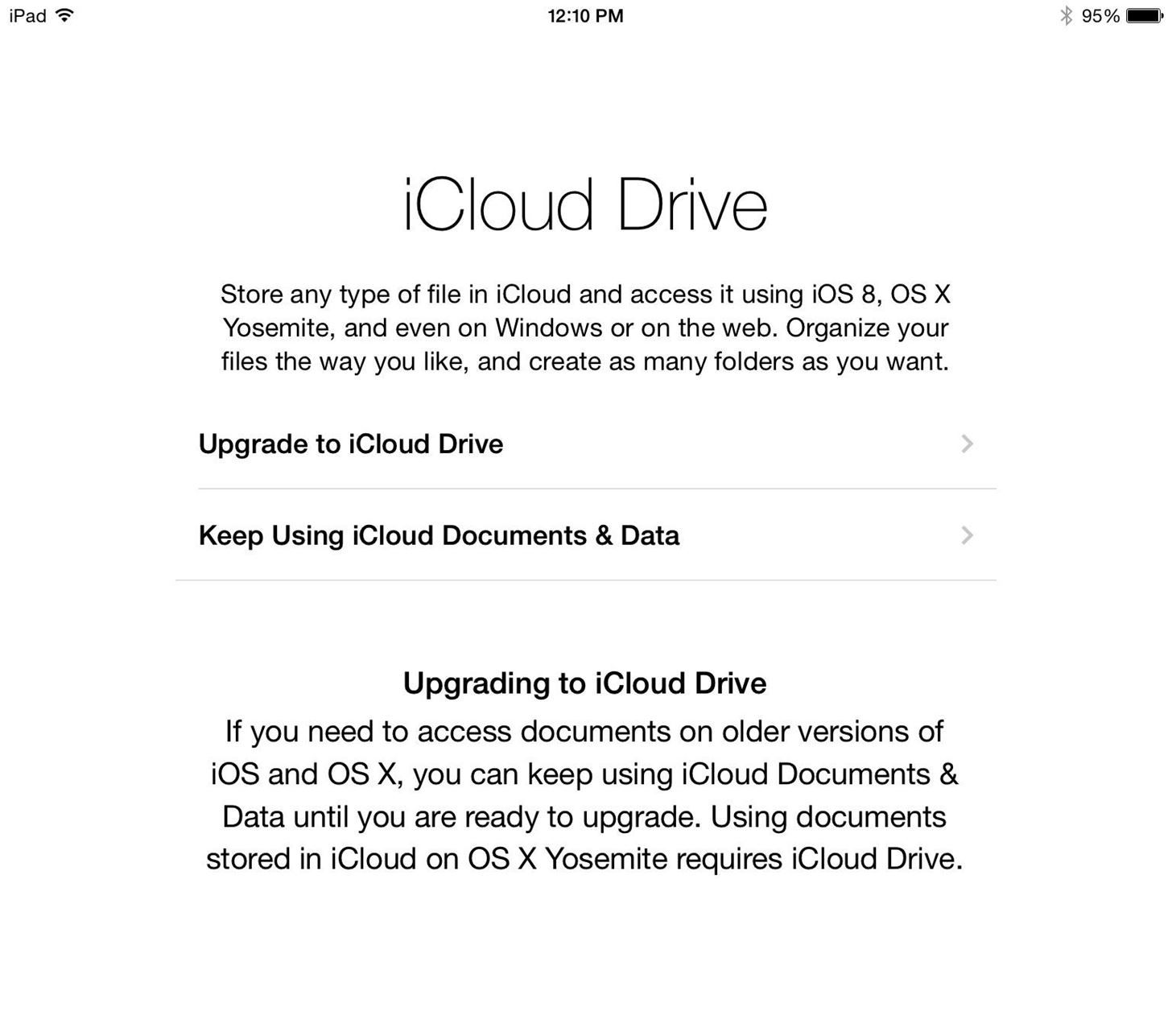
Task: Tap the Upgrading to iCloud Drive heading
Action: [585, 683]
